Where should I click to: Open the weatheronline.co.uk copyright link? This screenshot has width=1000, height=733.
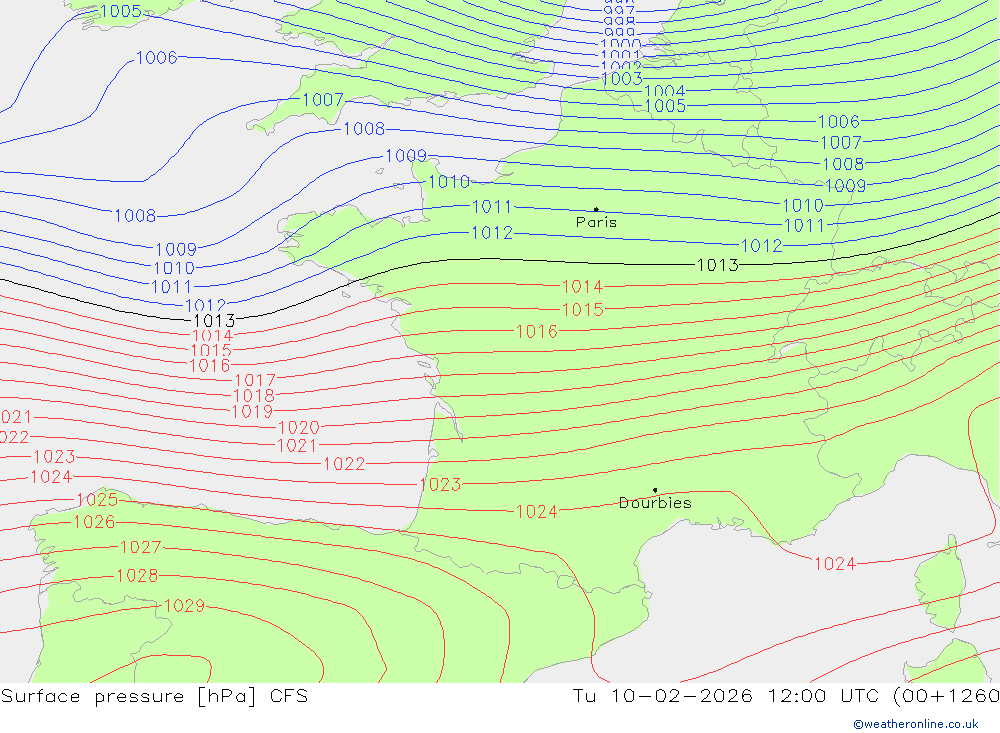click(x=916, y=724)
